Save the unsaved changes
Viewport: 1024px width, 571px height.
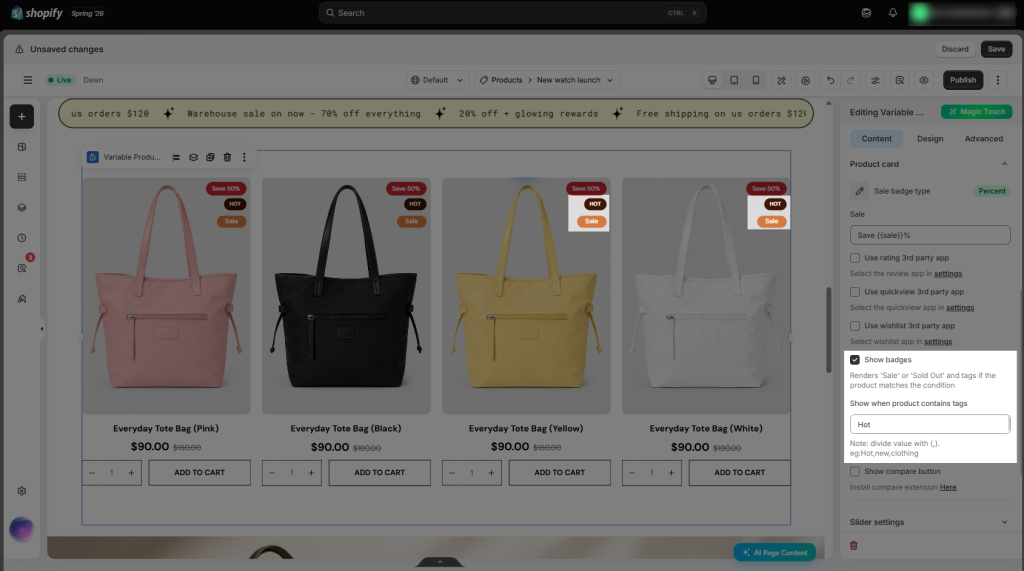tap(996, 49)
